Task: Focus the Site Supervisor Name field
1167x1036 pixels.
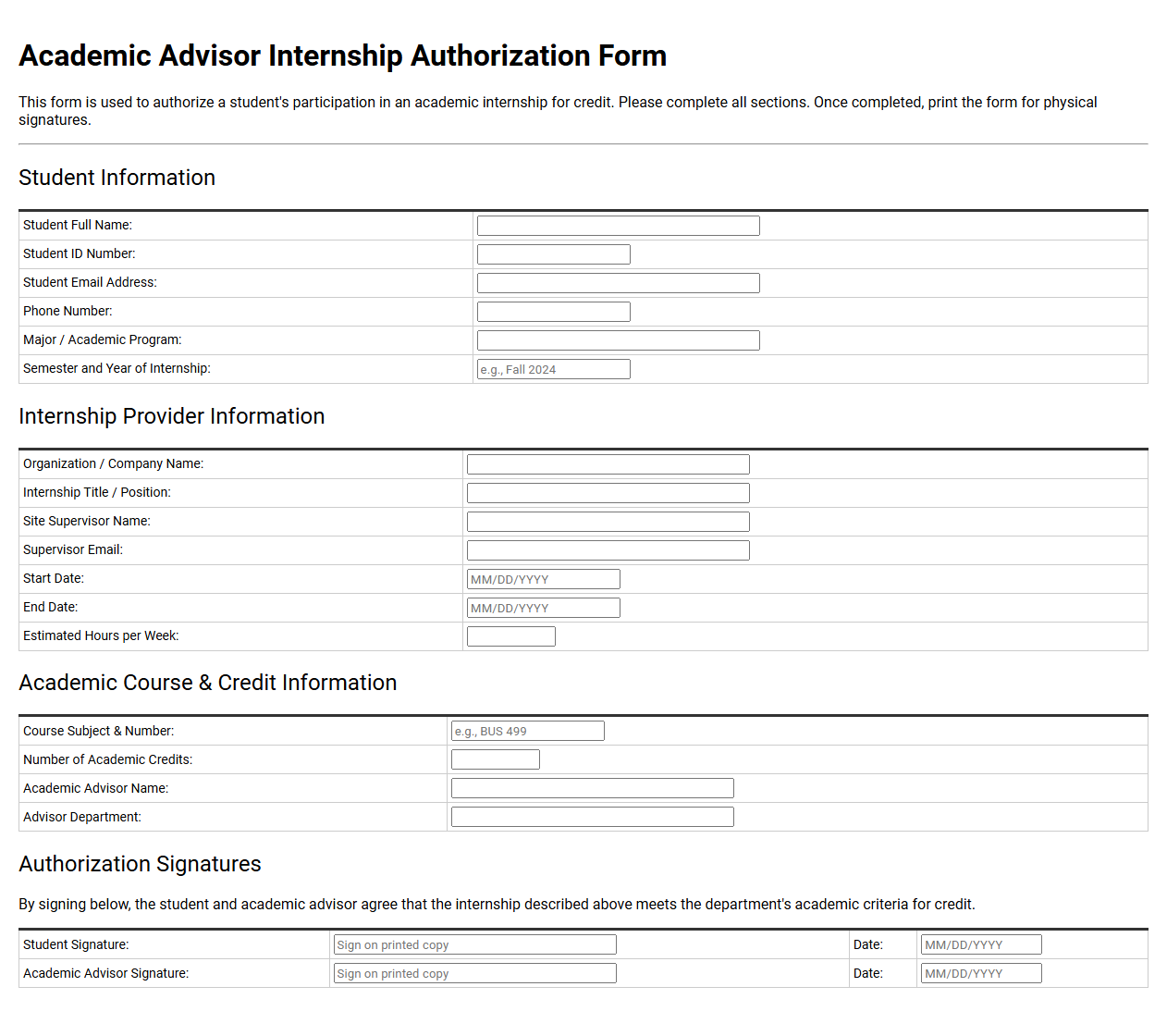Action: point(608,522)
